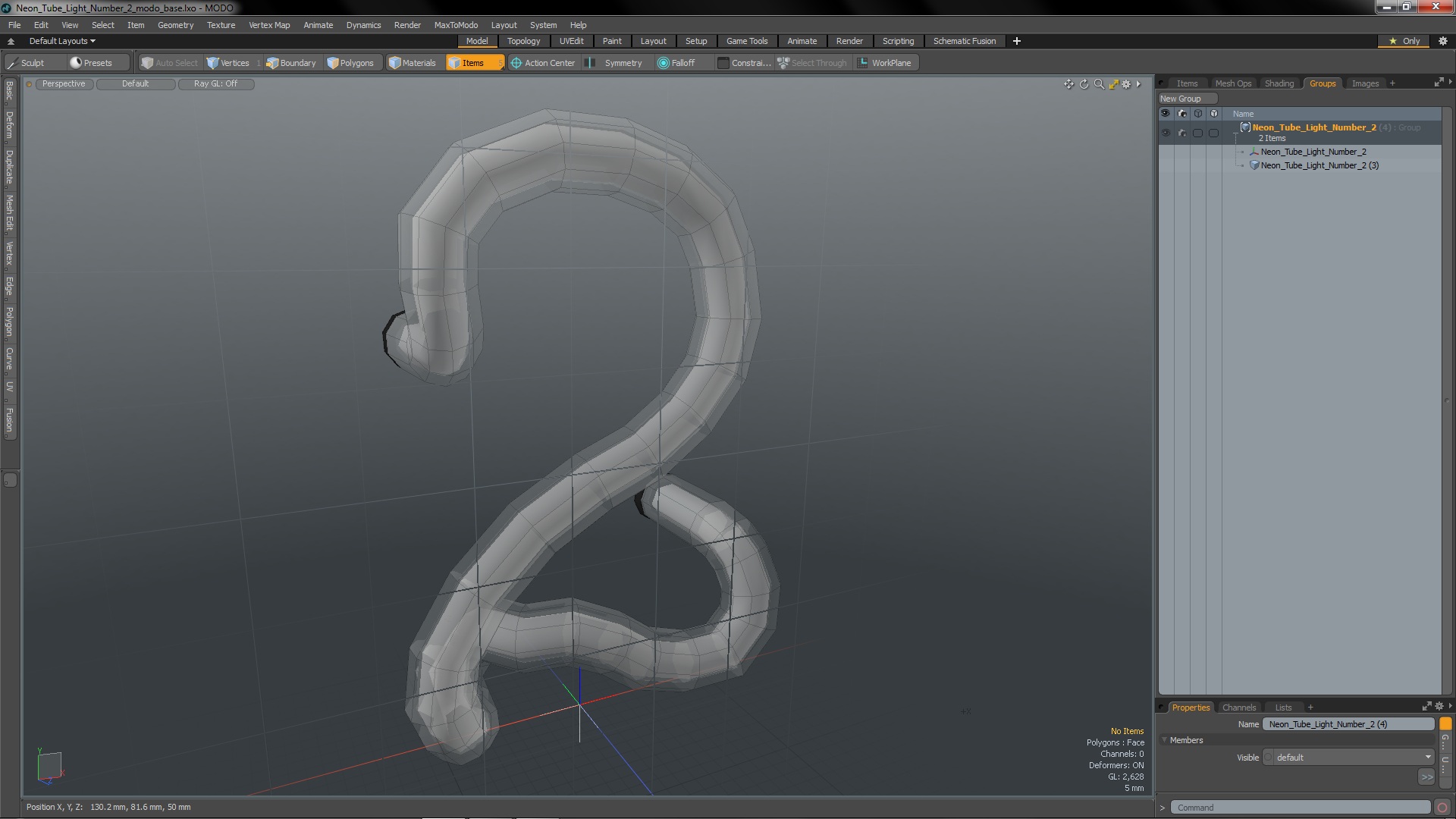Collapse the Members section
The width and height of the screenshot is (1456, 819).
click(1164, 740)
